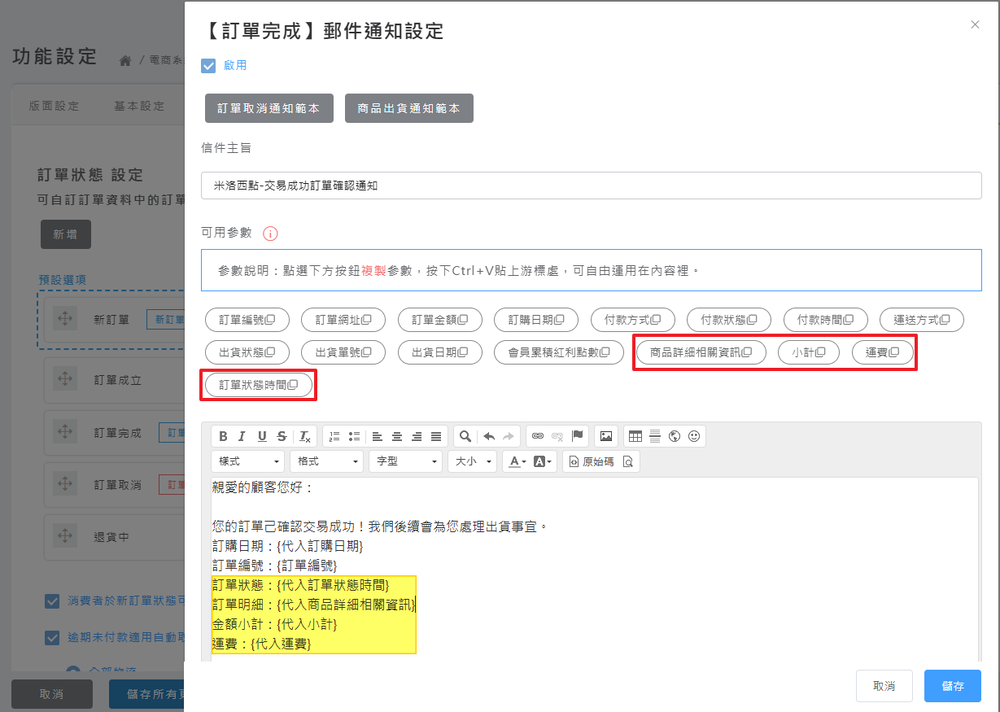The width and height of the screenshot is (1000, 712).
Task: Switch to the 版面設定 tab
Action: (54, 106)
